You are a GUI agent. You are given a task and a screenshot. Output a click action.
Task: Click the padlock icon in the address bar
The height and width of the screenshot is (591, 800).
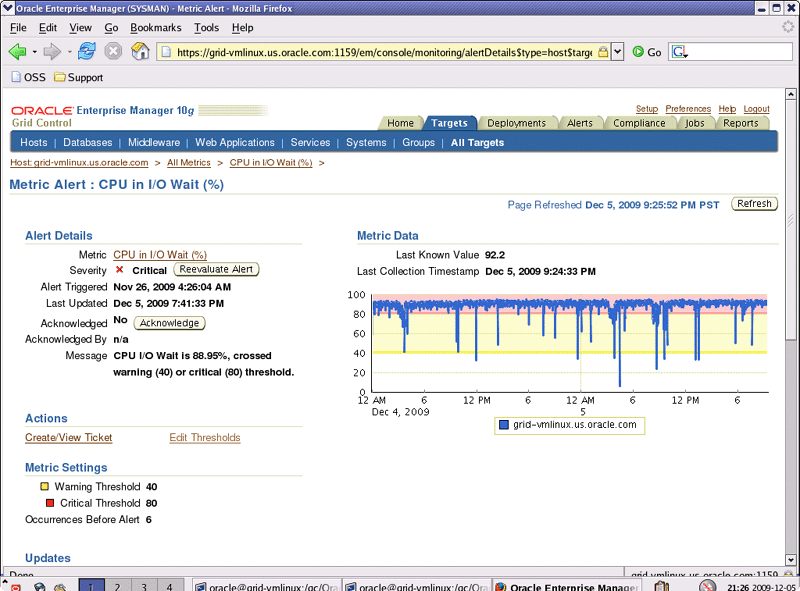[x=603, y=52]
